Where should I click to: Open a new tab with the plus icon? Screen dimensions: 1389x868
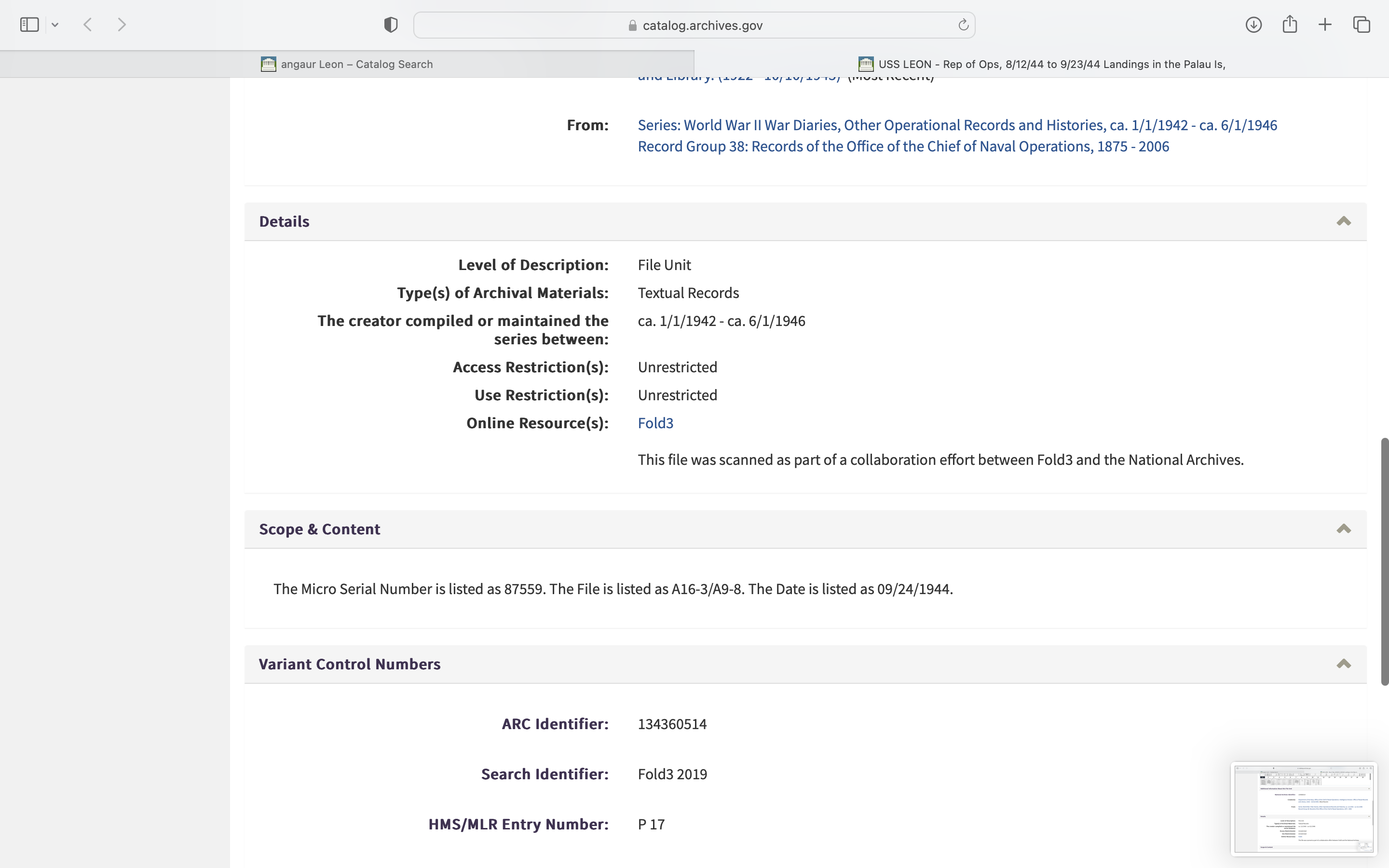1325,25
